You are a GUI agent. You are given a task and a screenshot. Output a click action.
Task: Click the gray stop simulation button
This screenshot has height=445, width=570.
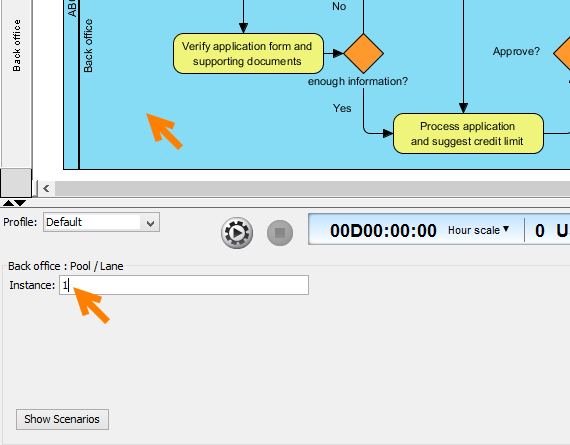pyautogui.click(x=280, y=233)
